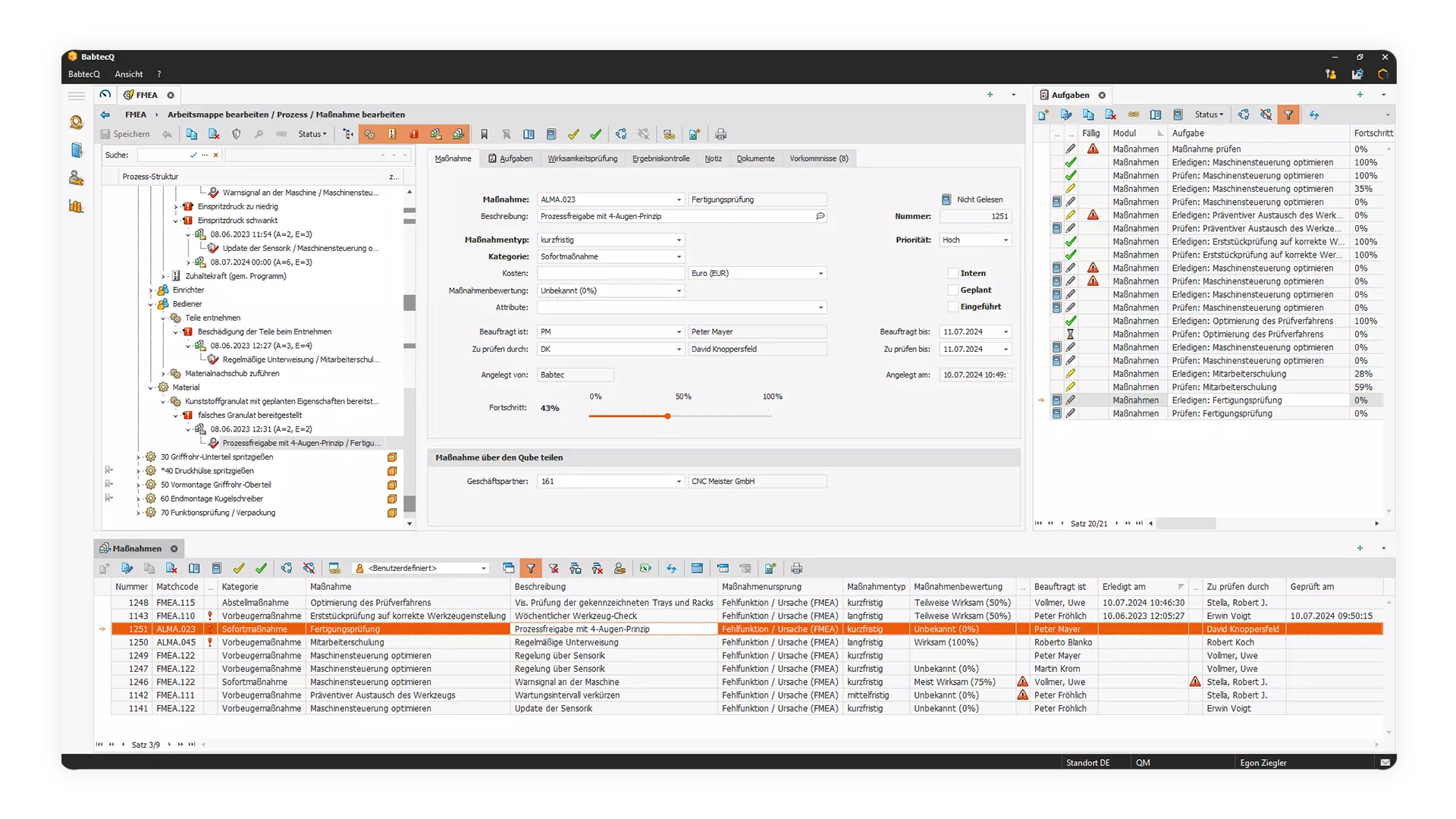1456x819 pixels.
Task: Collapse the Bediener tree node
Action: [151, 304]
